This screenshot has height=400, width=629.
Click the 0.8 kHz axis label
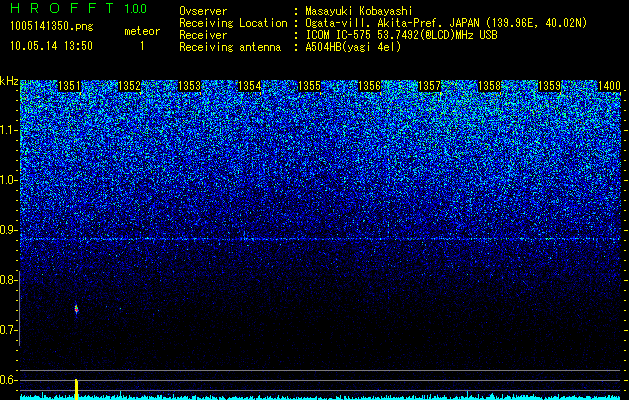(x=8, y=280)
